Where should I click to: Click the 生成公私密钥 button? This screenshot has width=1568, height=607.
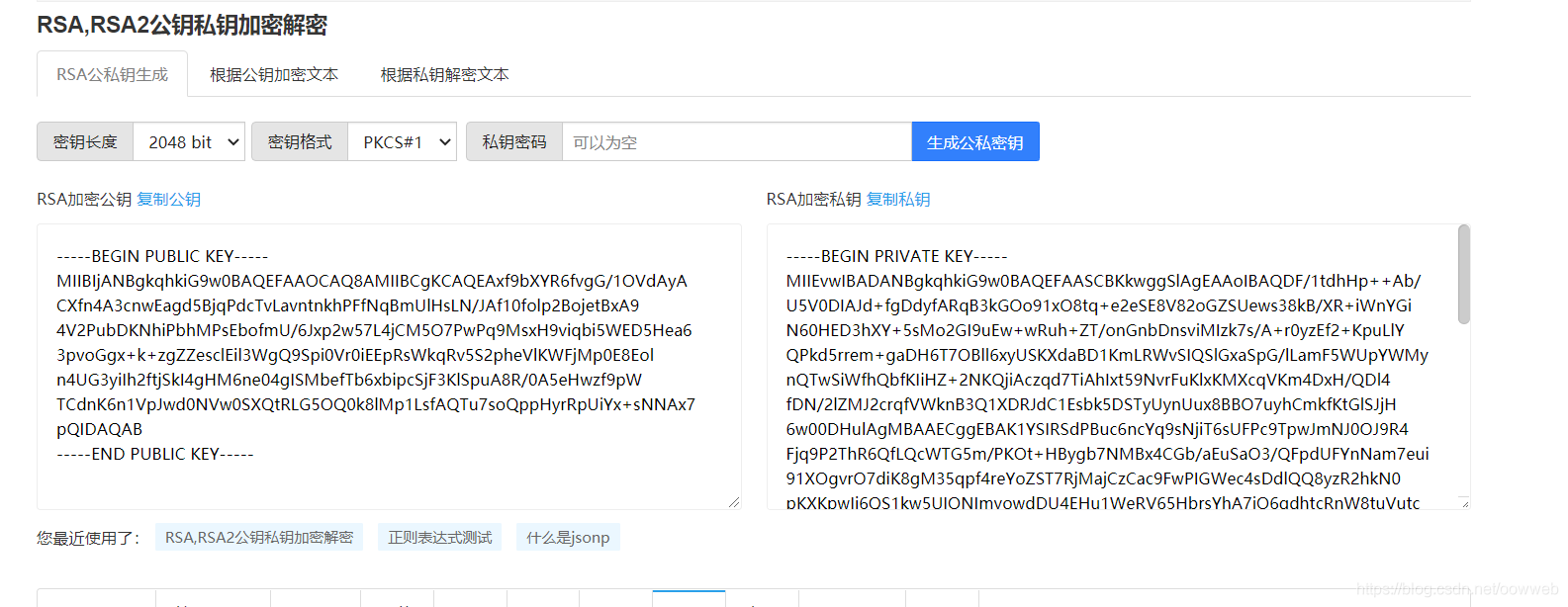pyautogui.click(x=975, y=142)
